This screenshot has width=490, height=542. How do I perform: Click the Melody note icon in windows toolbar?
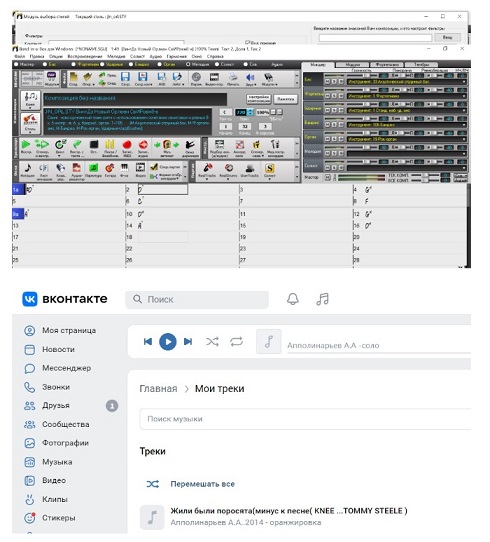28,168
